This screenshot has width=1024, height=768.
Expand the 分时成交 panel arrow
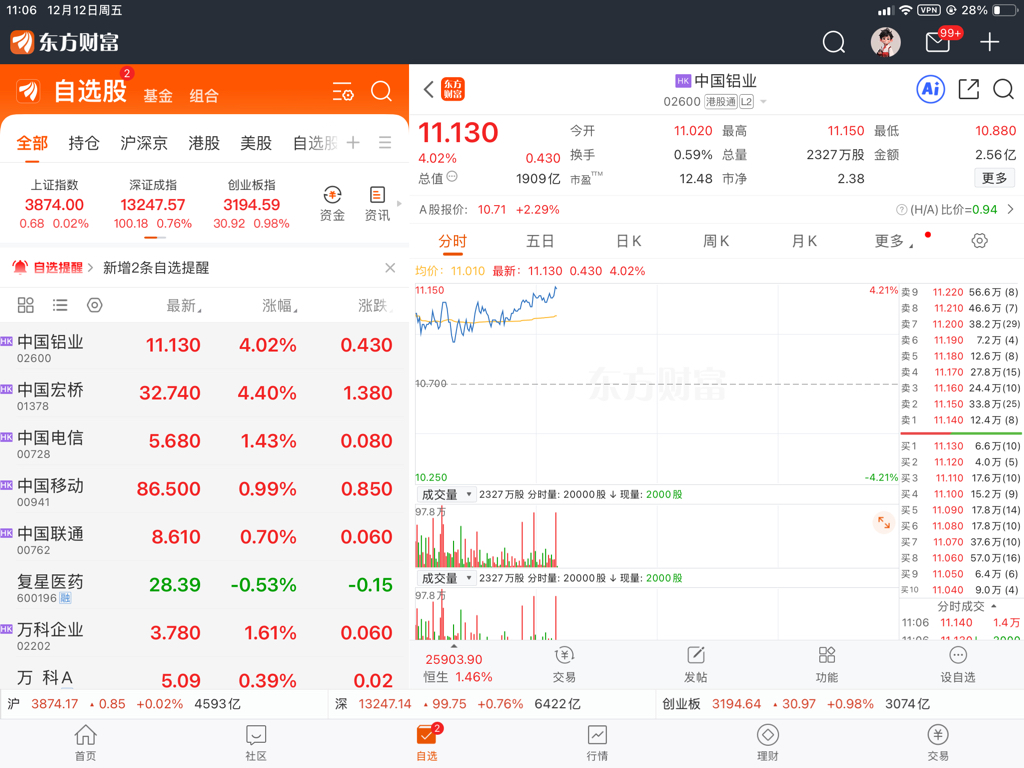994,606
